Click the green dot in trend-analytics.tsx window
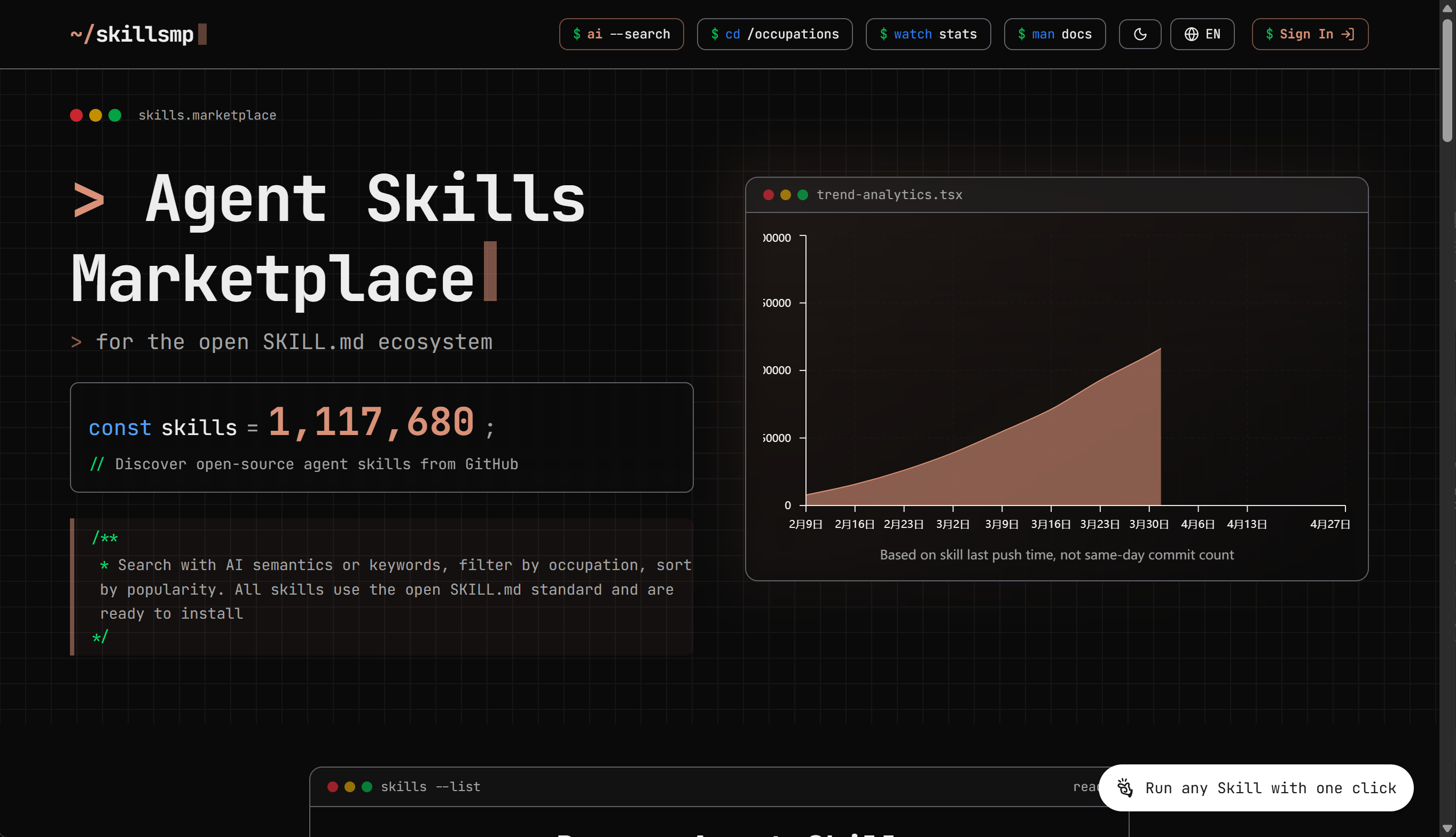Image resolution: width=1456 pixels, height=837 pixels. 803,195
